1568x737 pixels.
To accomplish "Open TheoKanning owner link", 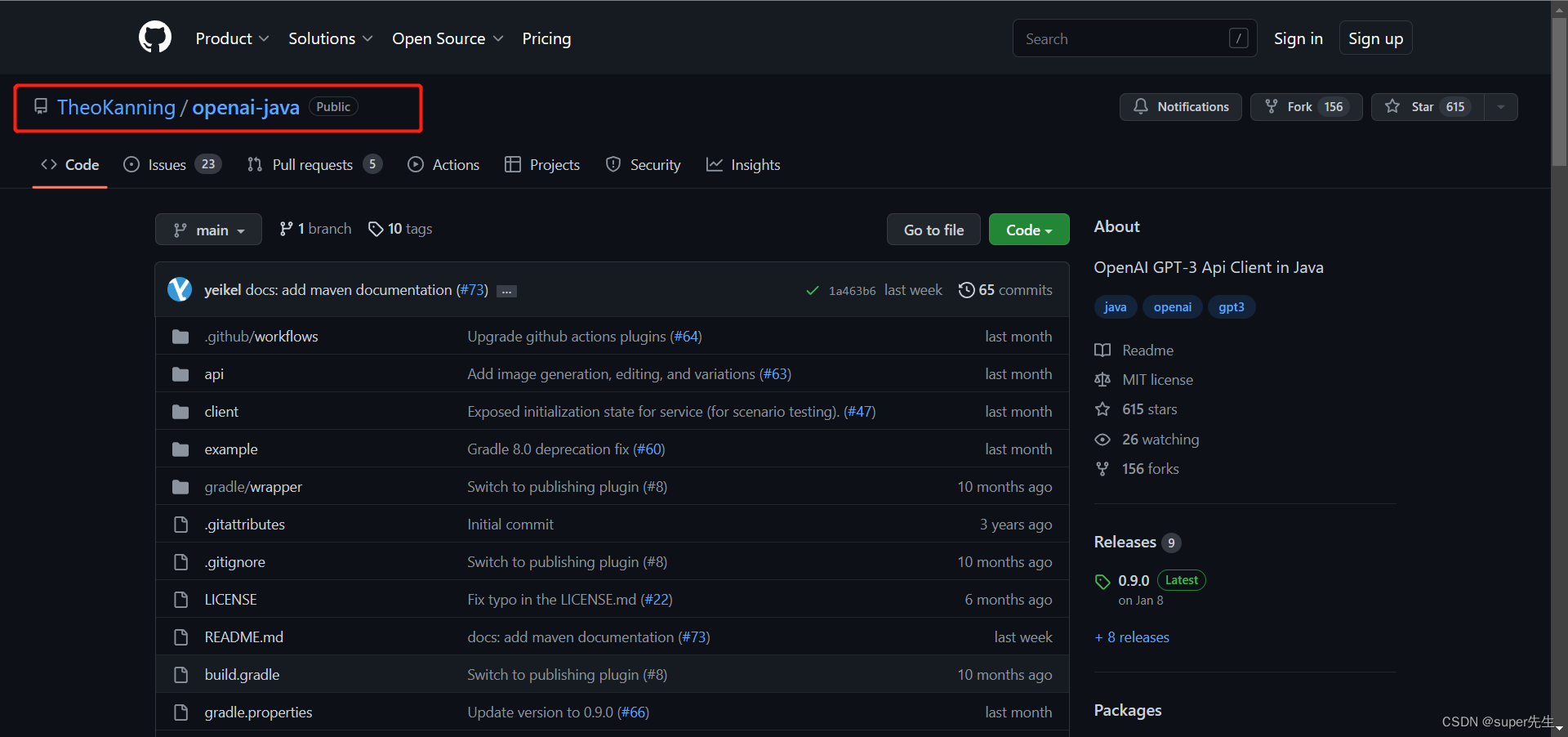I will pos(116,107).
